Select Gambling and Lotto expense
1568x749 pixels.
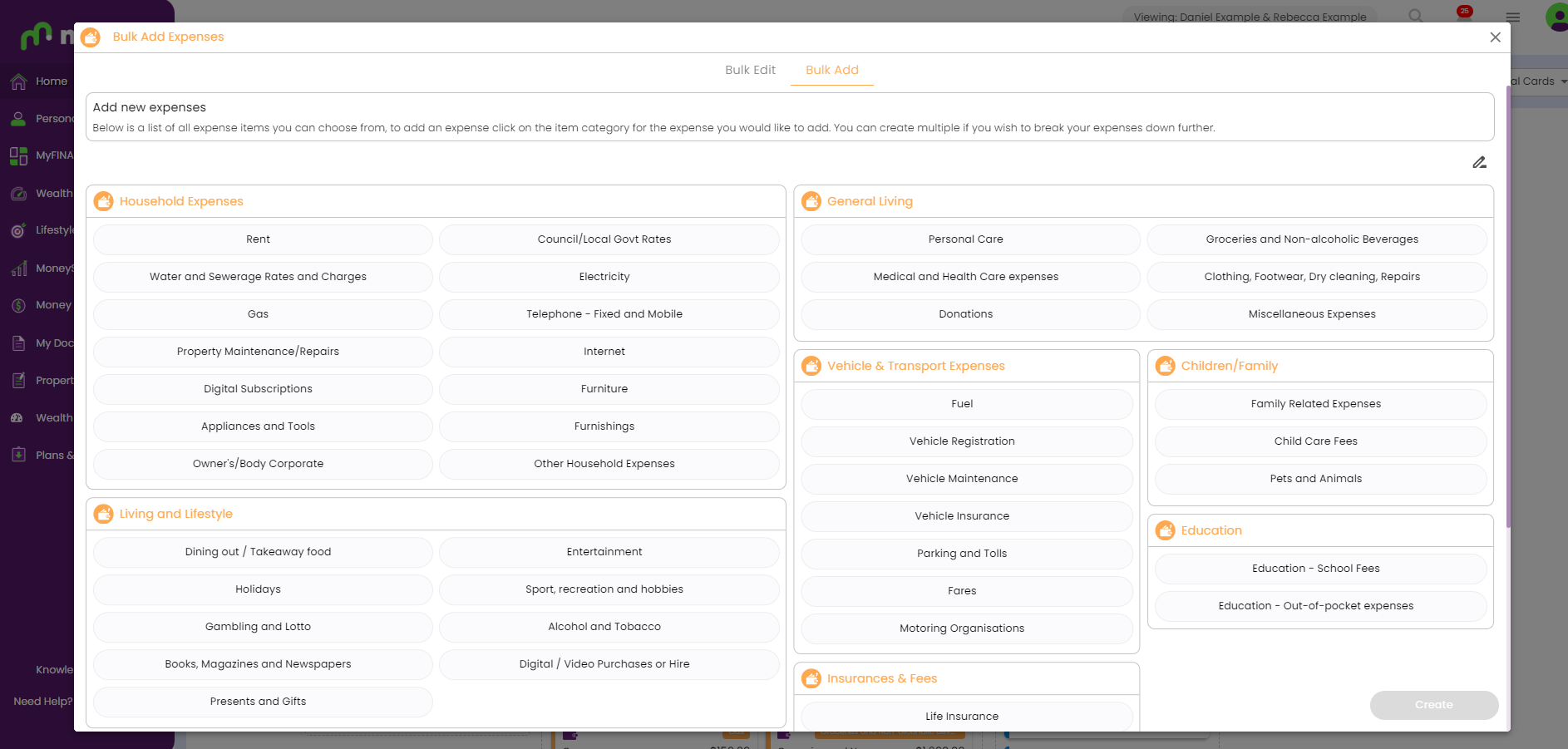[x=263, y=627]
